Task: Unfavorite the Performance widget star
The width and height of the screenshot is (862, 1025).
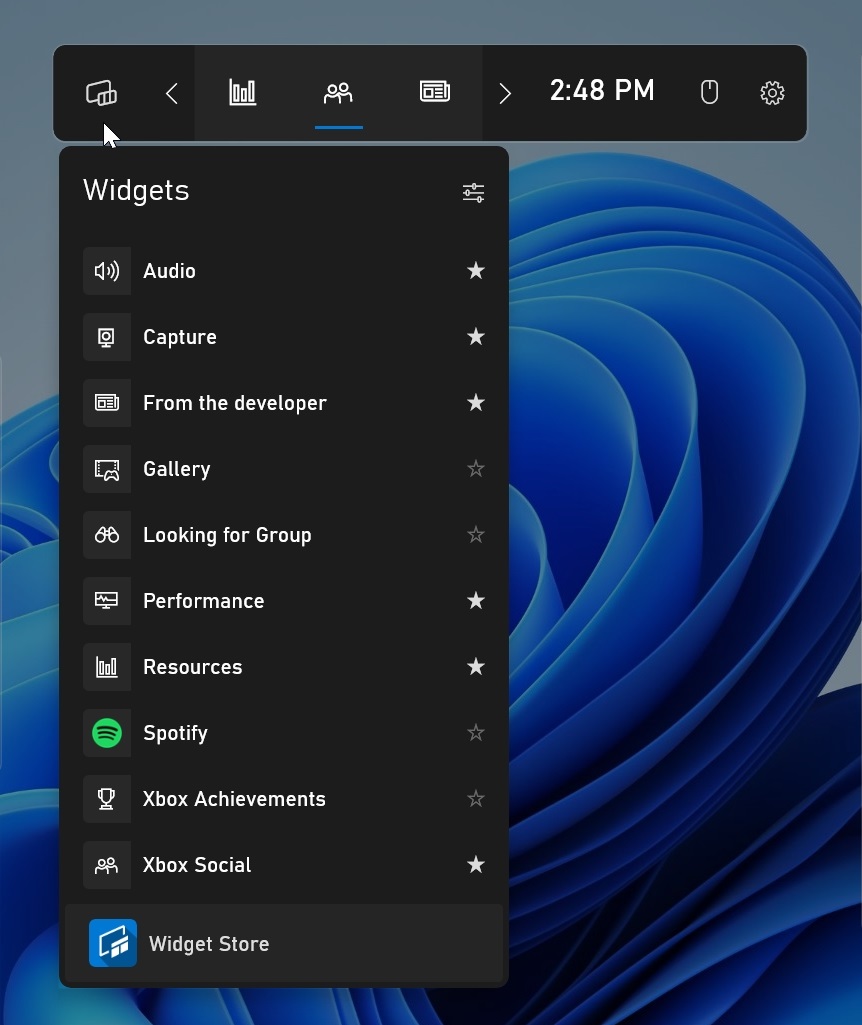Action: pyautogui.click(x=476, y=601)
